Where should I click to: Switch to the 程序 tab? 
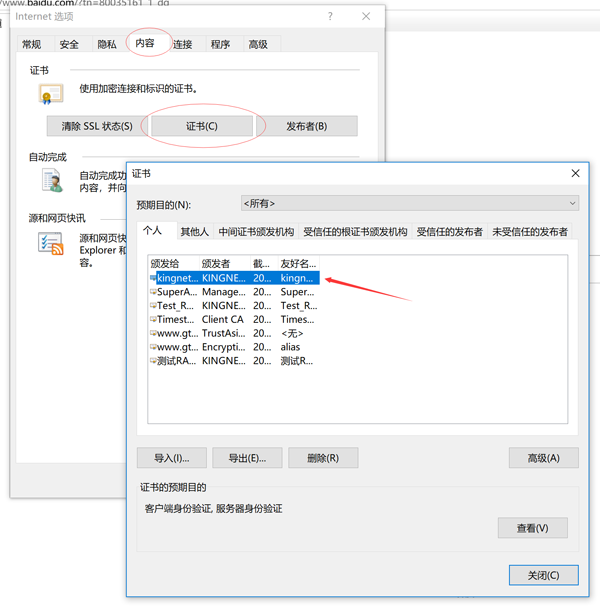(220, 44)
